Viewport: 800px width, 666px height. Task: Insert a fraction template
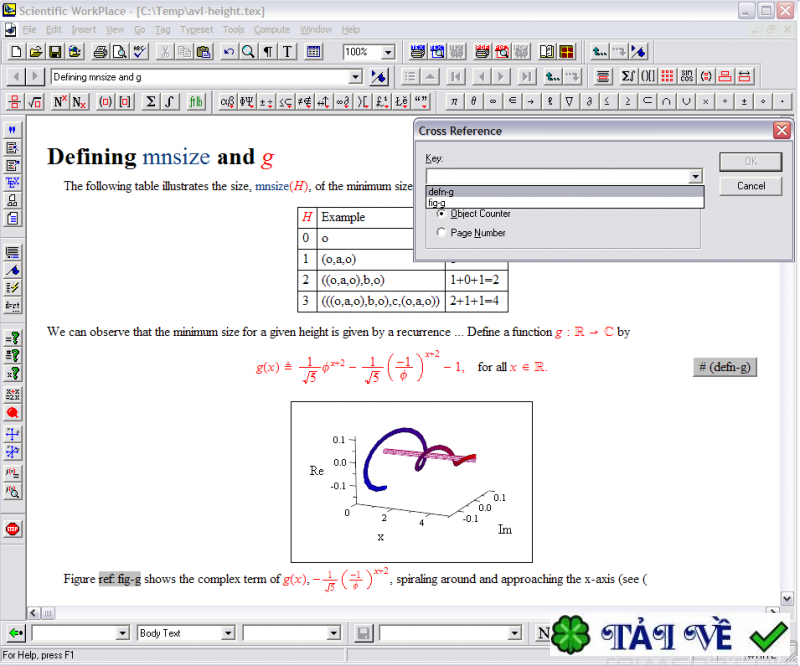[15, 101]
